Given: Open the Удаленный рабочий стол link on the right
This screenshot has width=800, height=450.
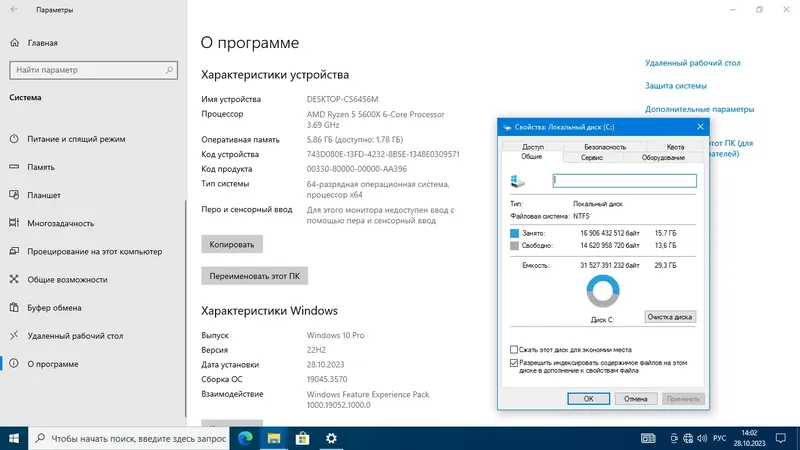Looking at the screenshot, I should pyautogui.click(x=692, y=63).
